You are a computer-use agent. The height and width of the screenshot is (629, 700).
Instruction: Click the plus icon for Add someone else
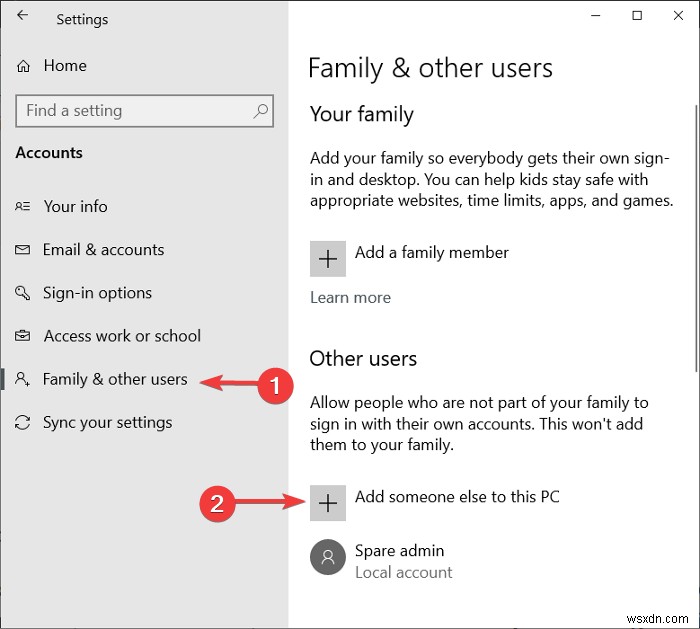328,503
